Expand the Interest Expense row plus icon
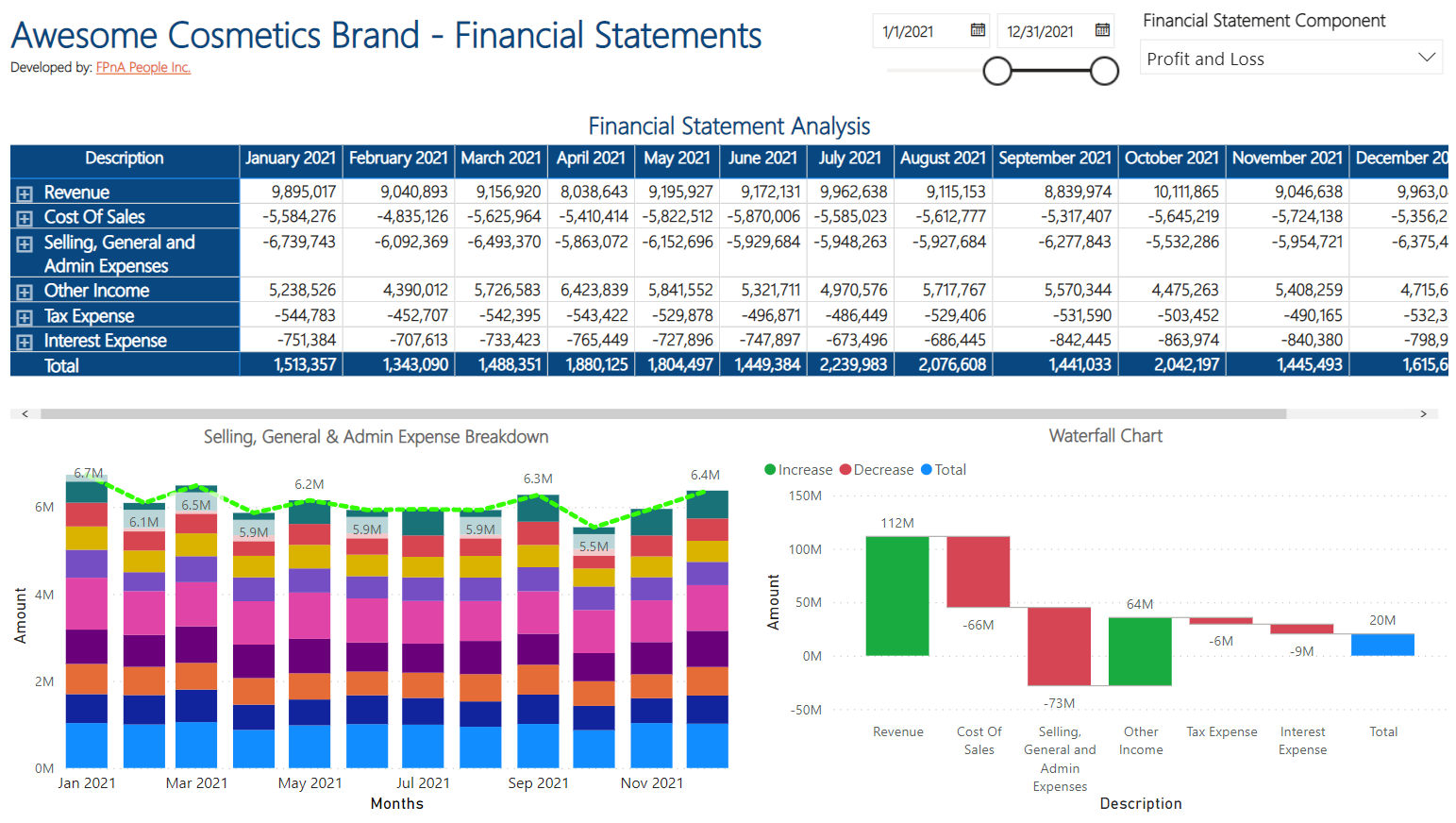This screenshot has height=823, width=1456. pos(25,342)
